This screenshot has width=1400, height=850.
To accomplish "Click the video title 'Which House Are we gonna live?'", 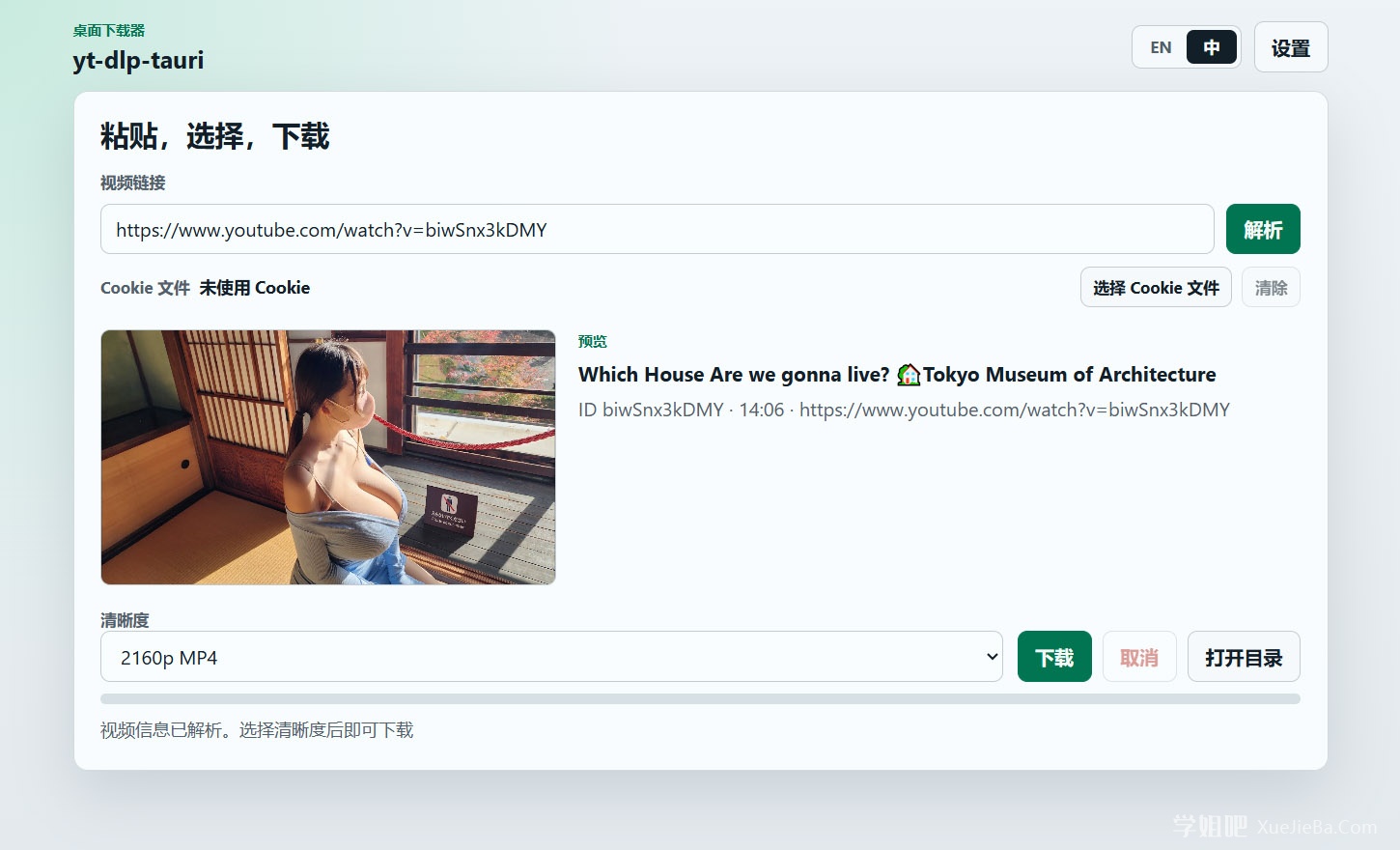I will (897, 375).
